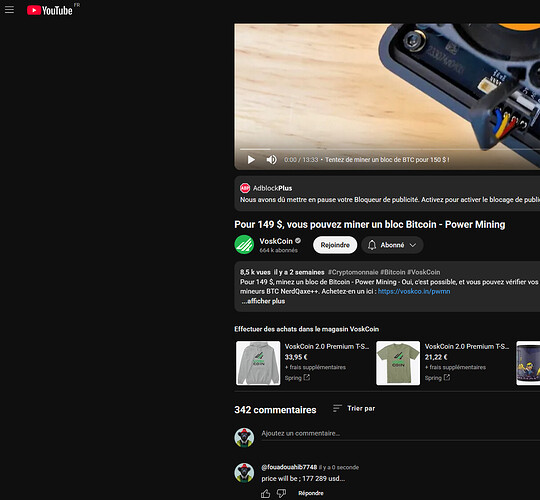Like the comment by @fouadouahib7748

tap(266, 494)
